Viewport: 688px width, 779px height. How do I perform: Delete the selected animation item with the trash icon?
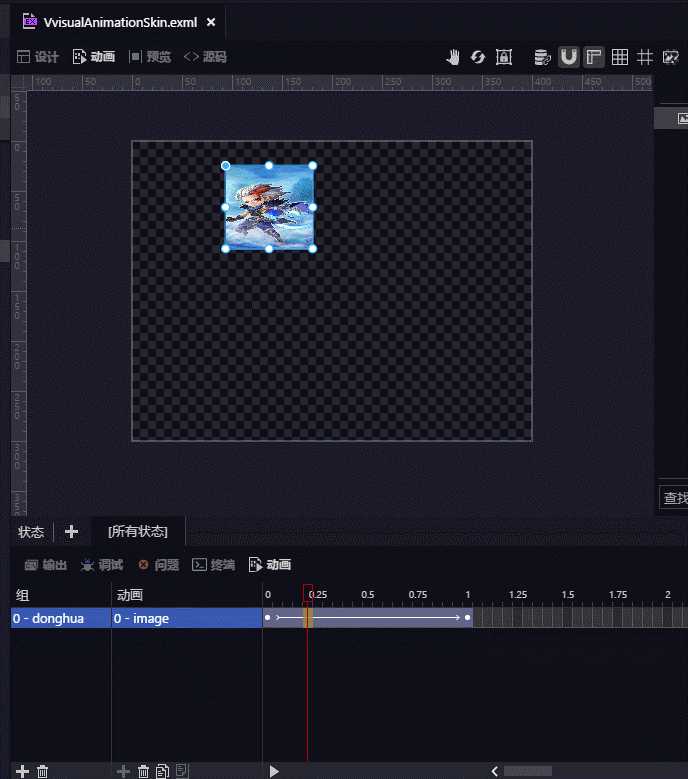point(143,771)
